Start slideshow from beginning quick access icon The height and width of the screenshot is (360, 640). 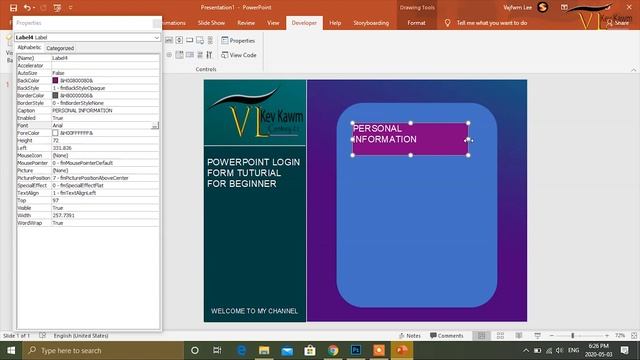(57, 8)
